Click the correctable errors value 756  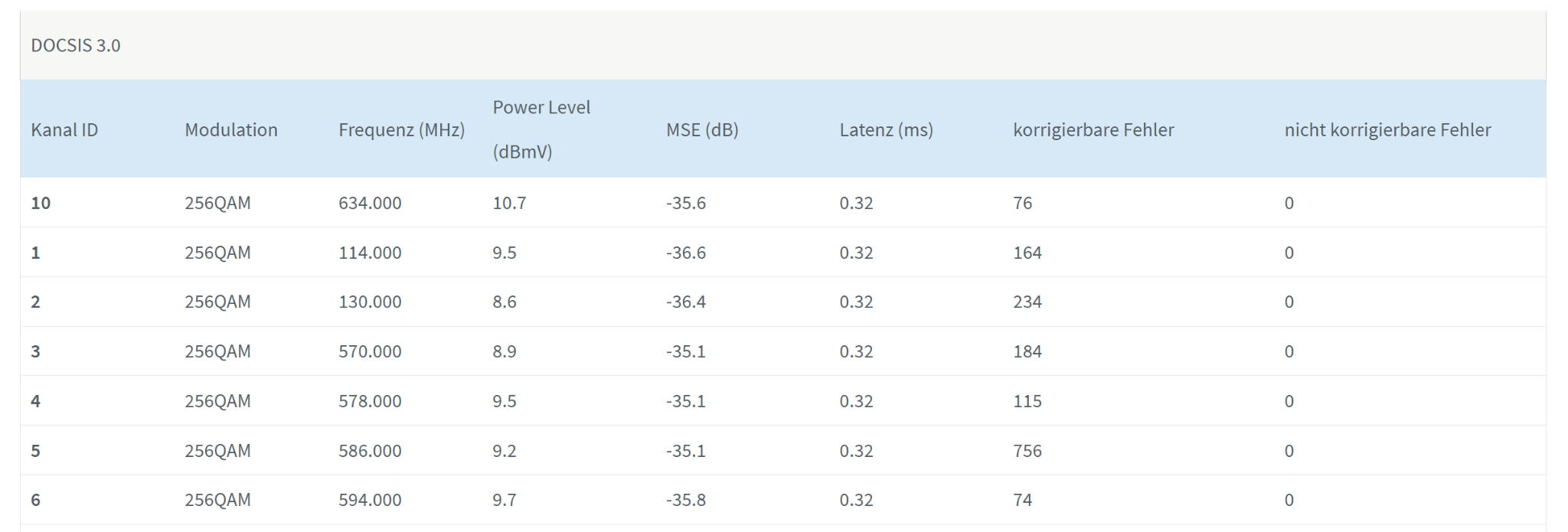(x=1027, y=451)
